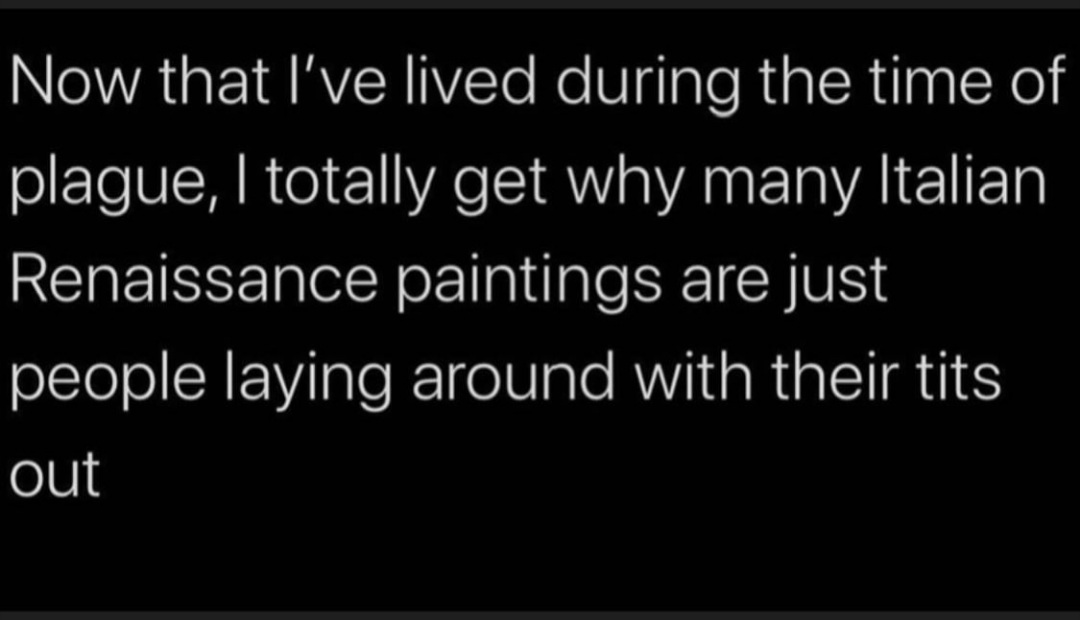Click the word "Now" at the text start

tap(74, 82)
